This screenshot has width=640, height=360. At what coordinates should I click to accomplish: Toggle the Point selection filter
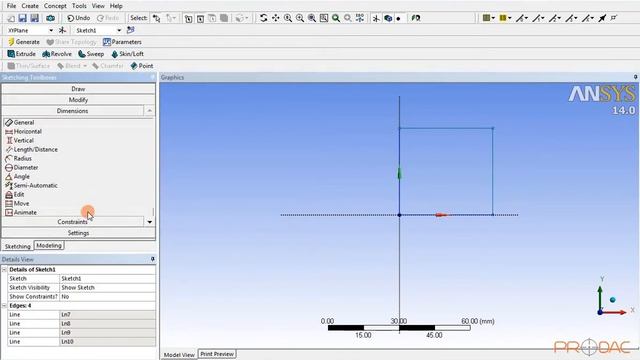click(188, 18)
